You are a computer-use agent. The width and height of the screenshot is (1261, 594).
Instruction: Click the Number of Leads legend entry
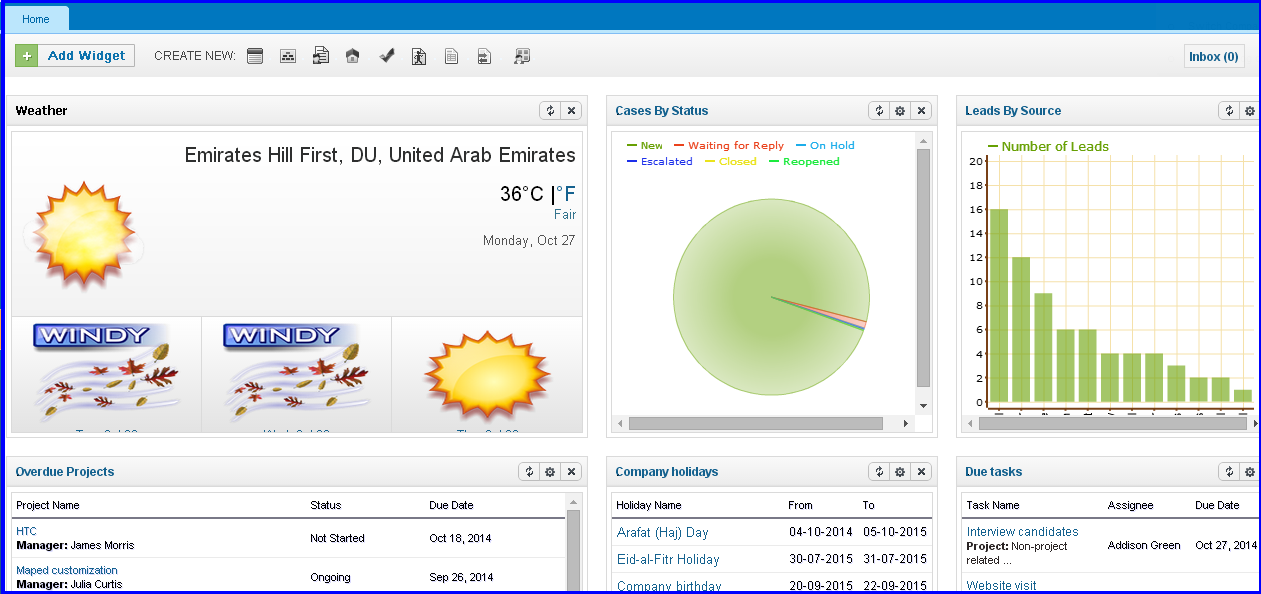click(1048, 147)
